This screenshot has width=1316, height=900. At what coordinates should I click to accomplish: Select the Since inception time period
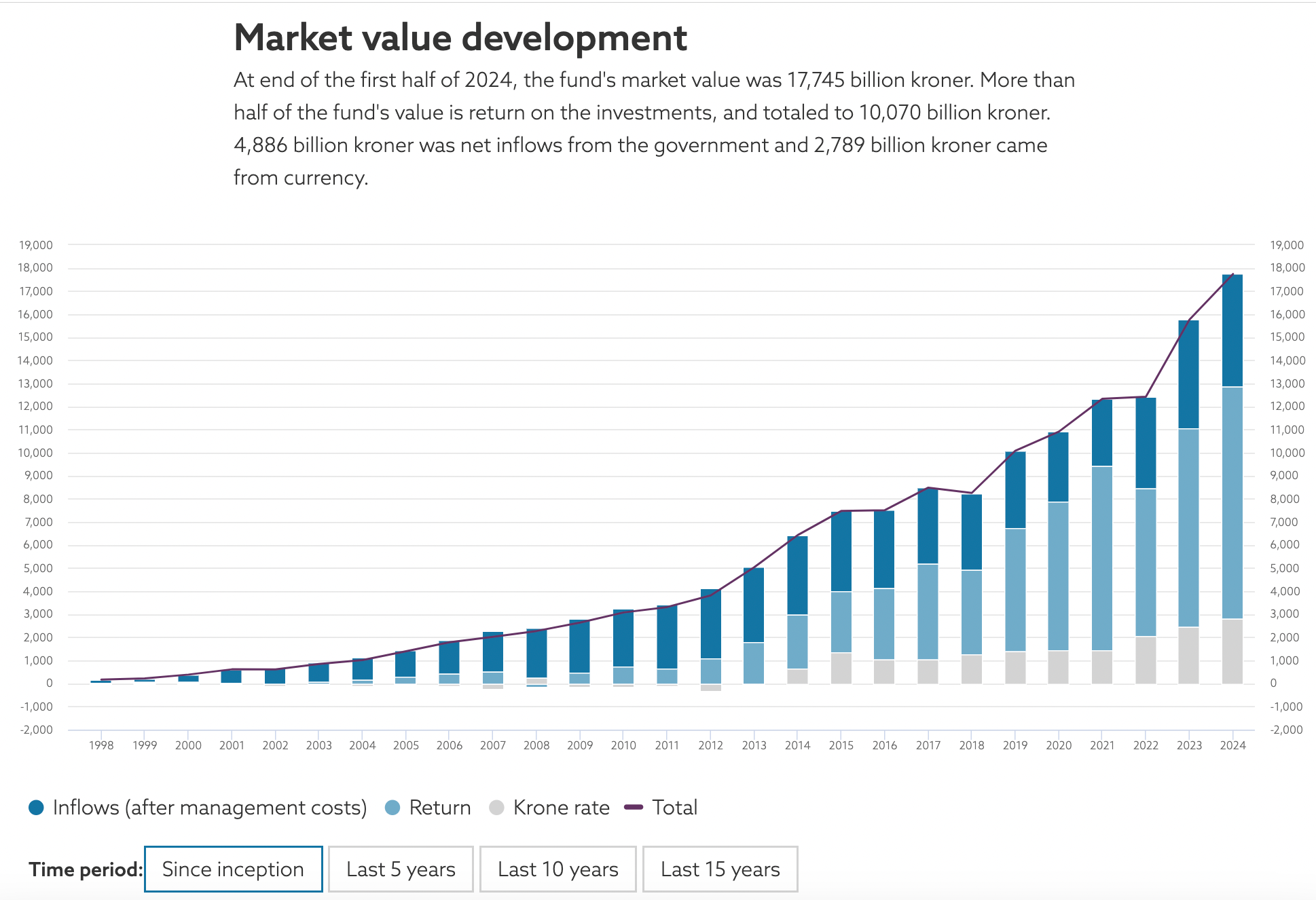233,869
